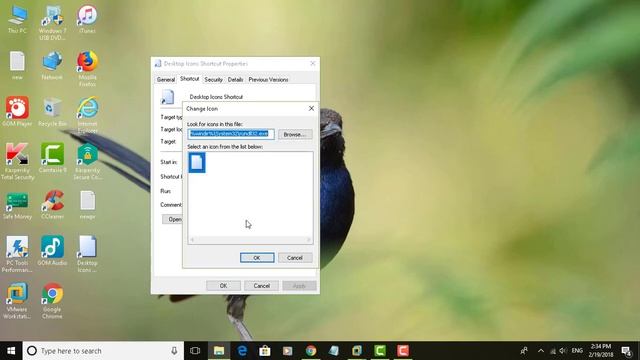640x360 pixels.
Task: Switch to the Security tab in Properties
Action: [x=213, y=80]
